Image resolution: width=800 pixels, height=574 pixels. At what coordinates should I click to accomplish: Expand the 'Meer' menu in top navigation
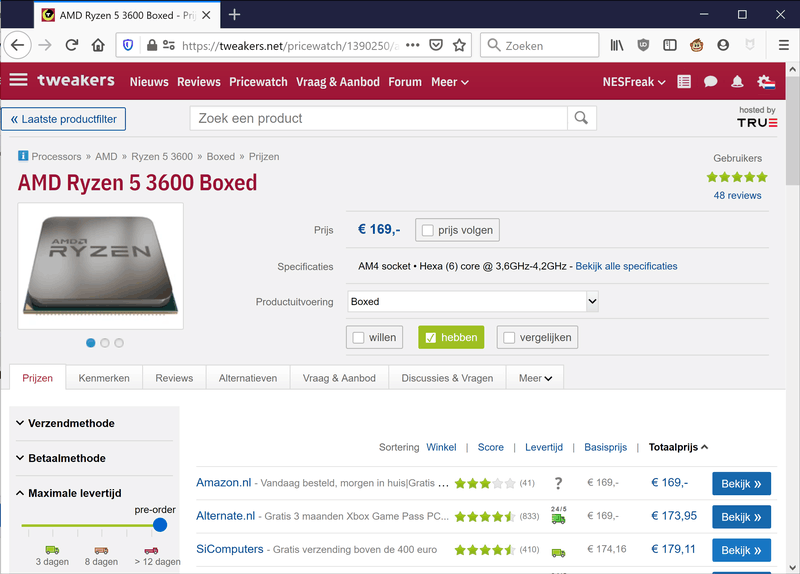point(449,82)
